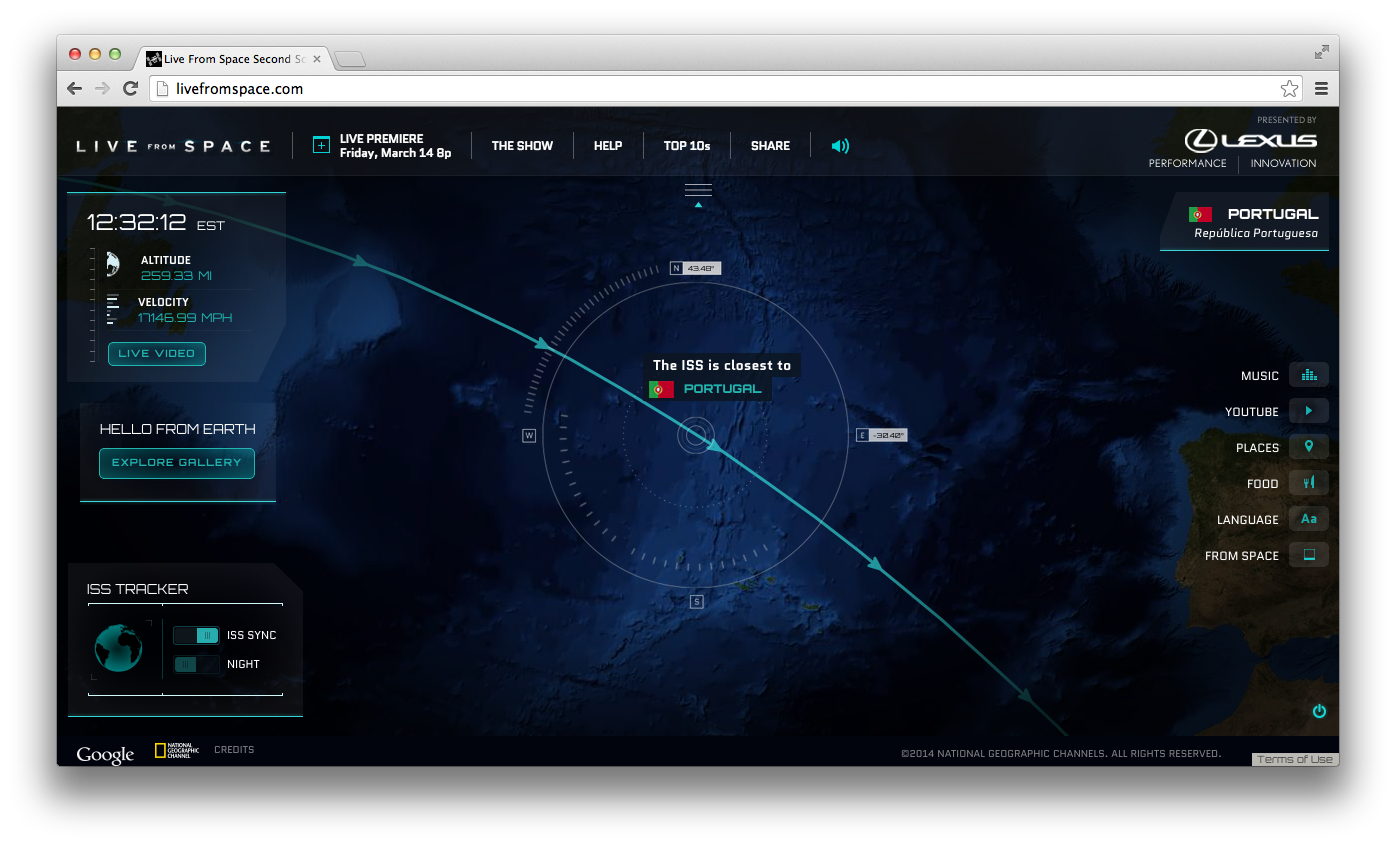Viewport: 1396px width, 845px height.
Task: Click the fullscreen arrows in window corner
Action: point(1322,52)
